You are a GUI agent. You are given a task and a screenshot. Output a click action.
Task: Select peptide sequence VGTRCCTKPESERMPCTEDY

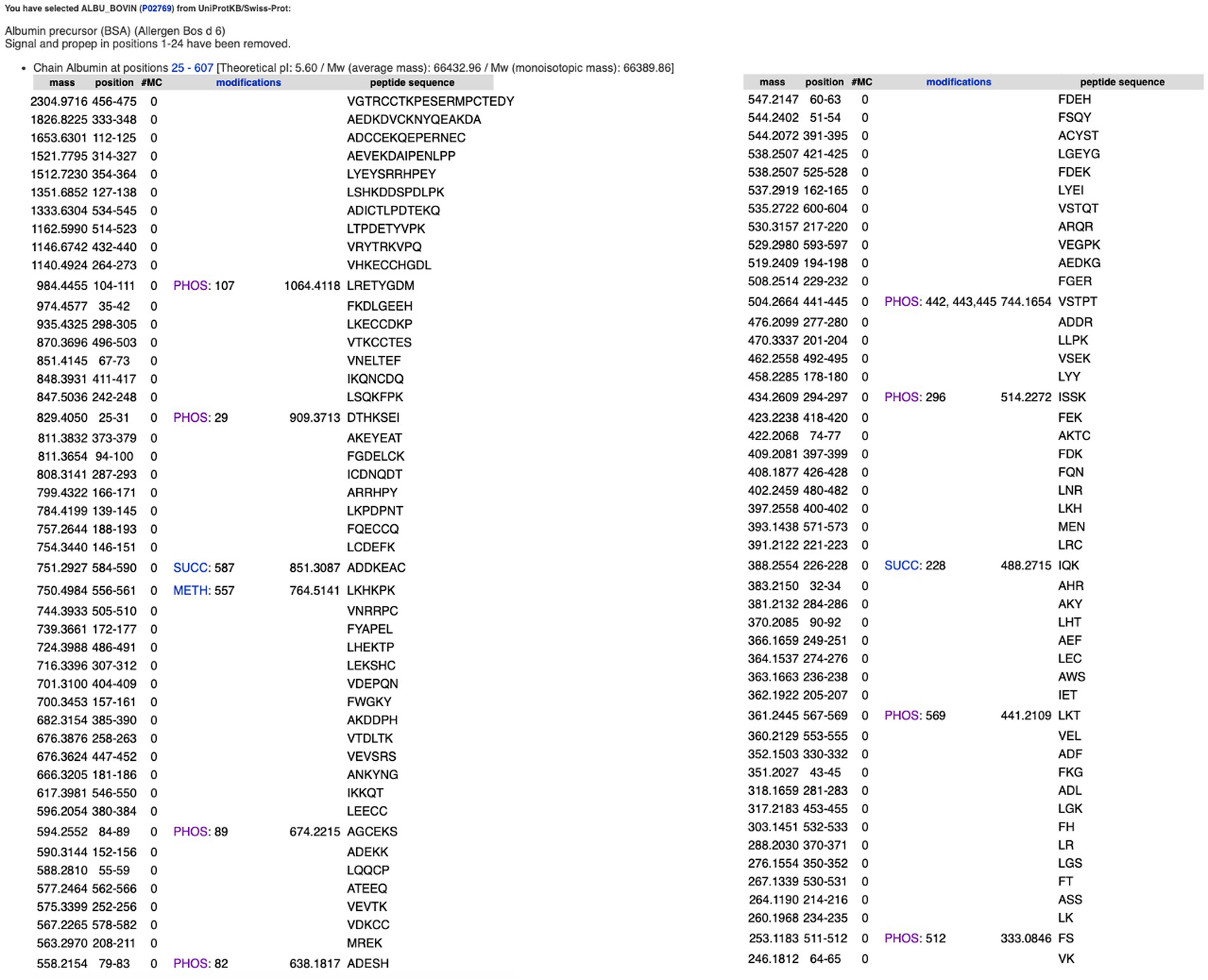coord(431,102)
